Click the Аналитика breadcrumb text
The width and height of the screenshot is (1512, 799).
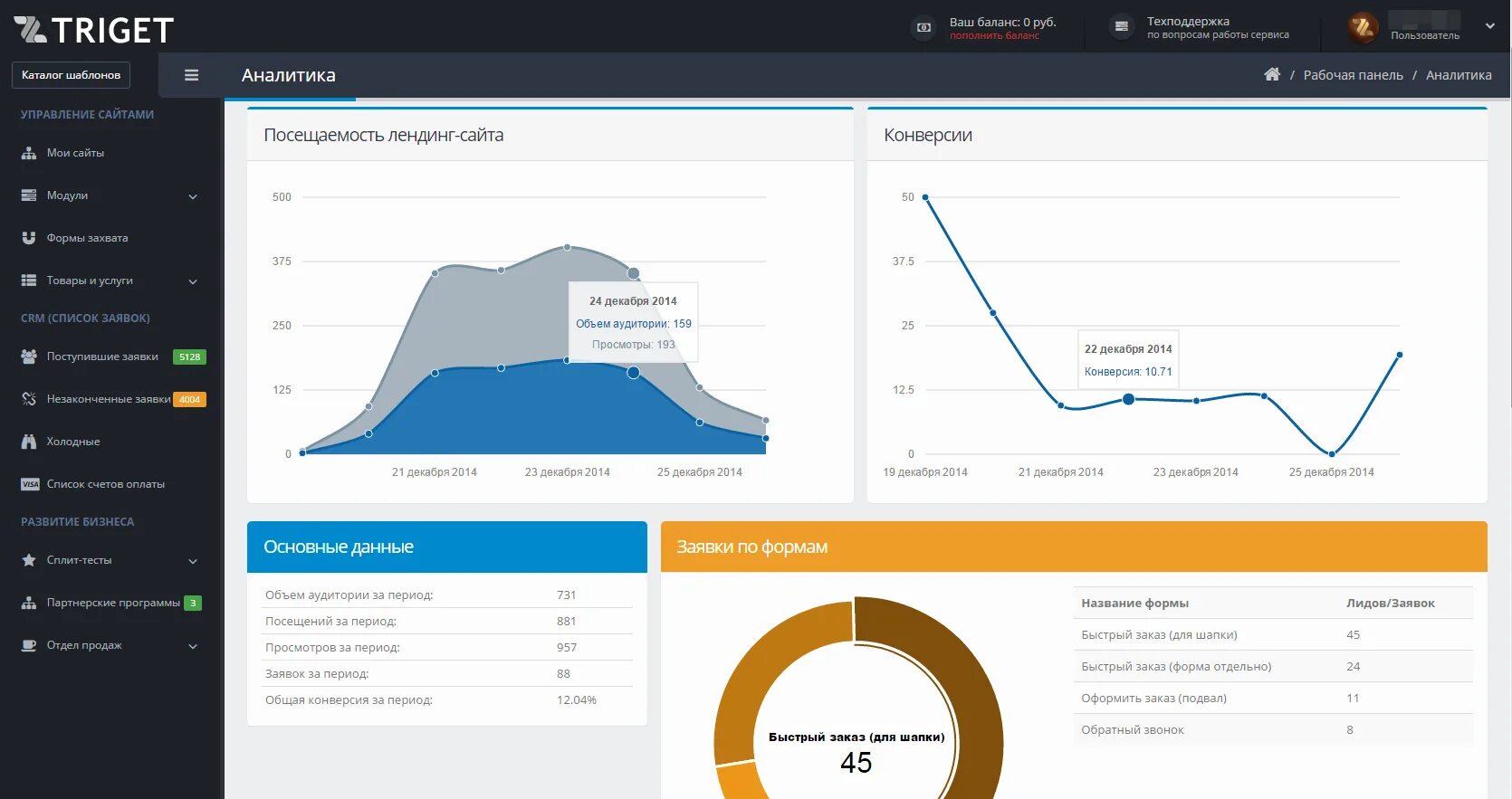pos(1459,75)
